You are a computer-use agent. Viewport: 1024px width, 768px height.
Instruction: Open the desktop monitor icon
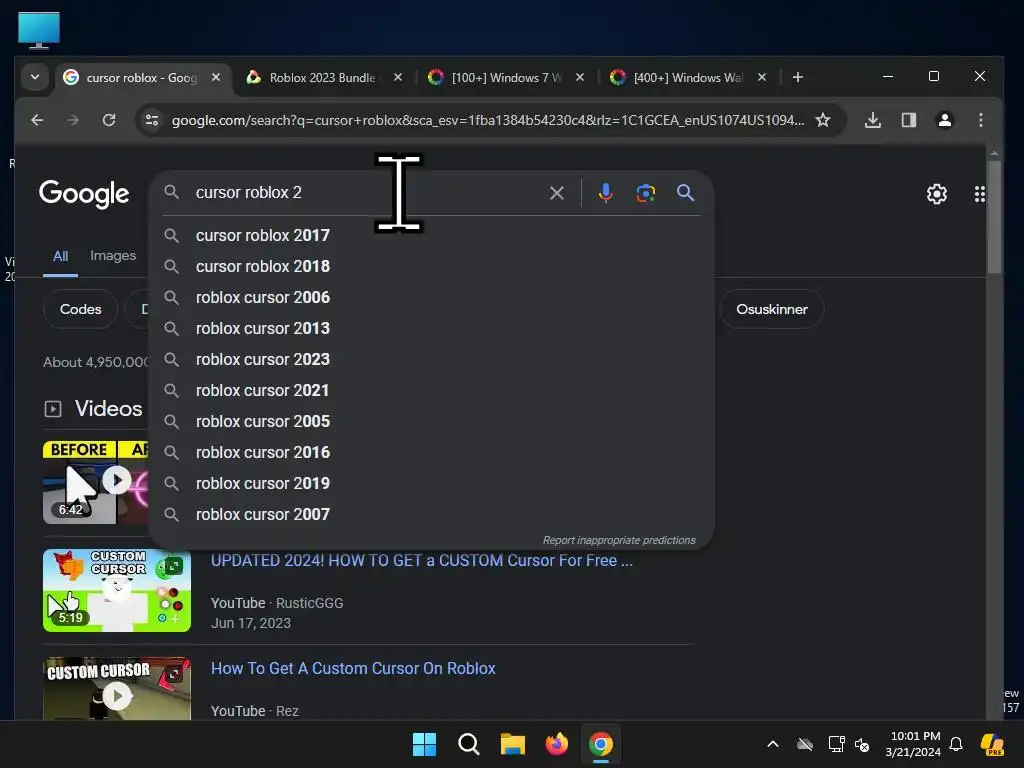(39, 31)
